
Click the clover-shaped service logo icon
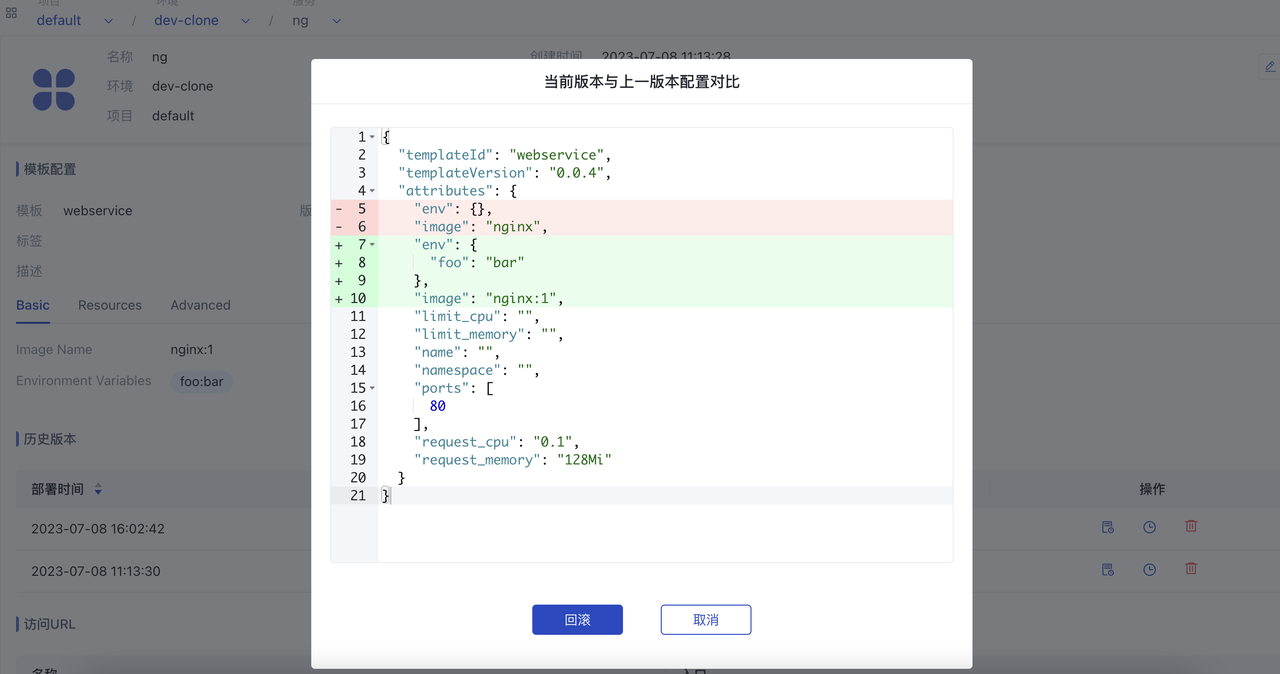54,89
